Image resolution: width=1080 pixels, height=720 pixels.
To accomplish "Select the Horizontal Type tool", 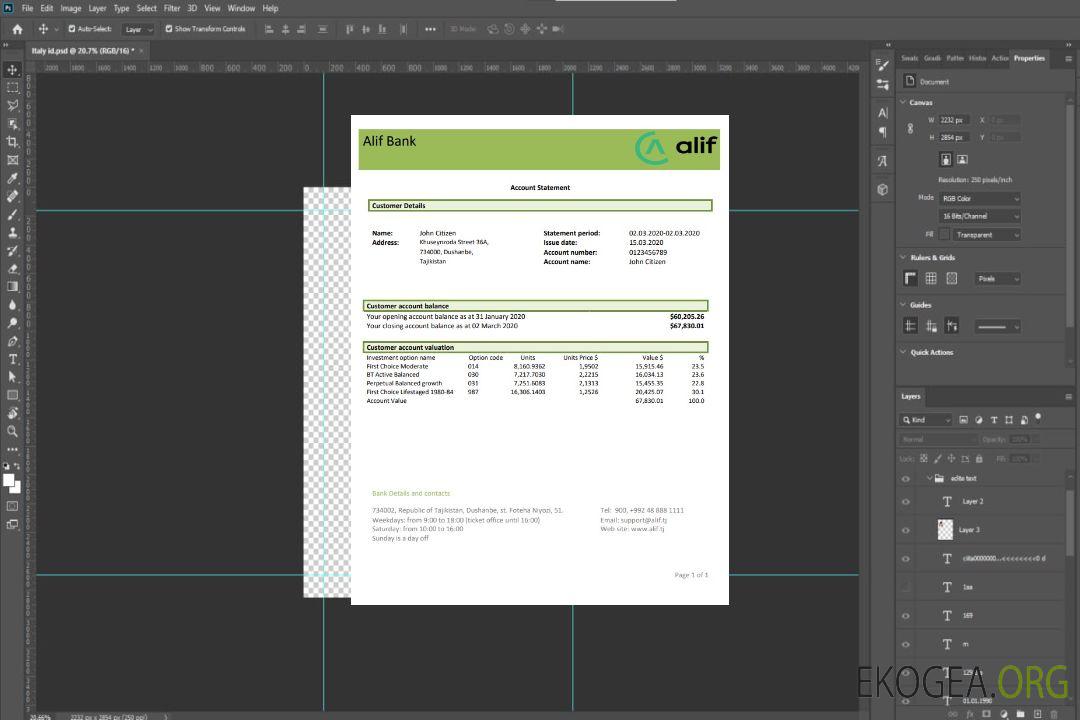I will [x=13, y=359].
